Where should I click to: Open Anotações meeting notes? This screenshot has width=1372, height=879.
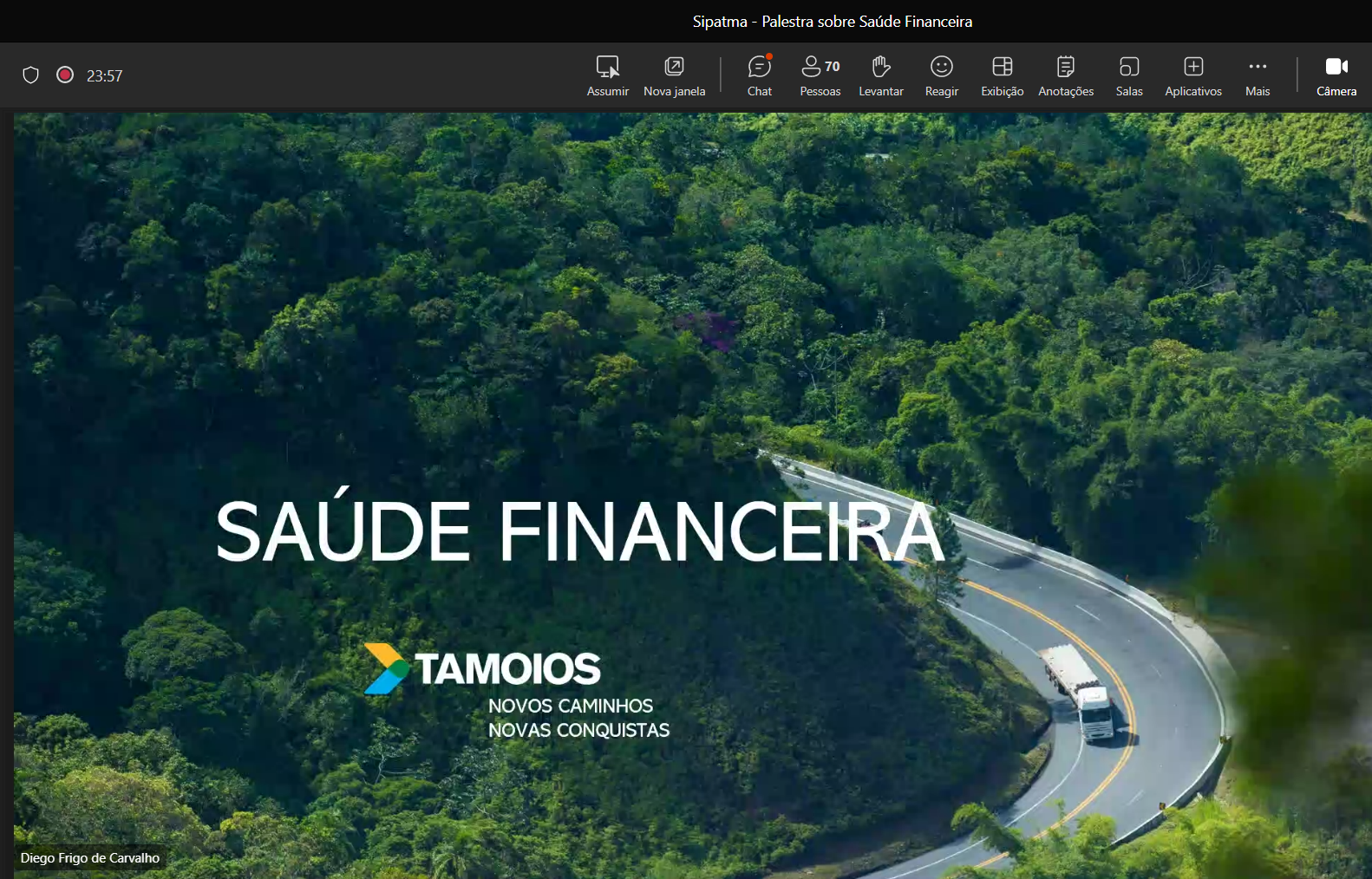point(1066,76)
